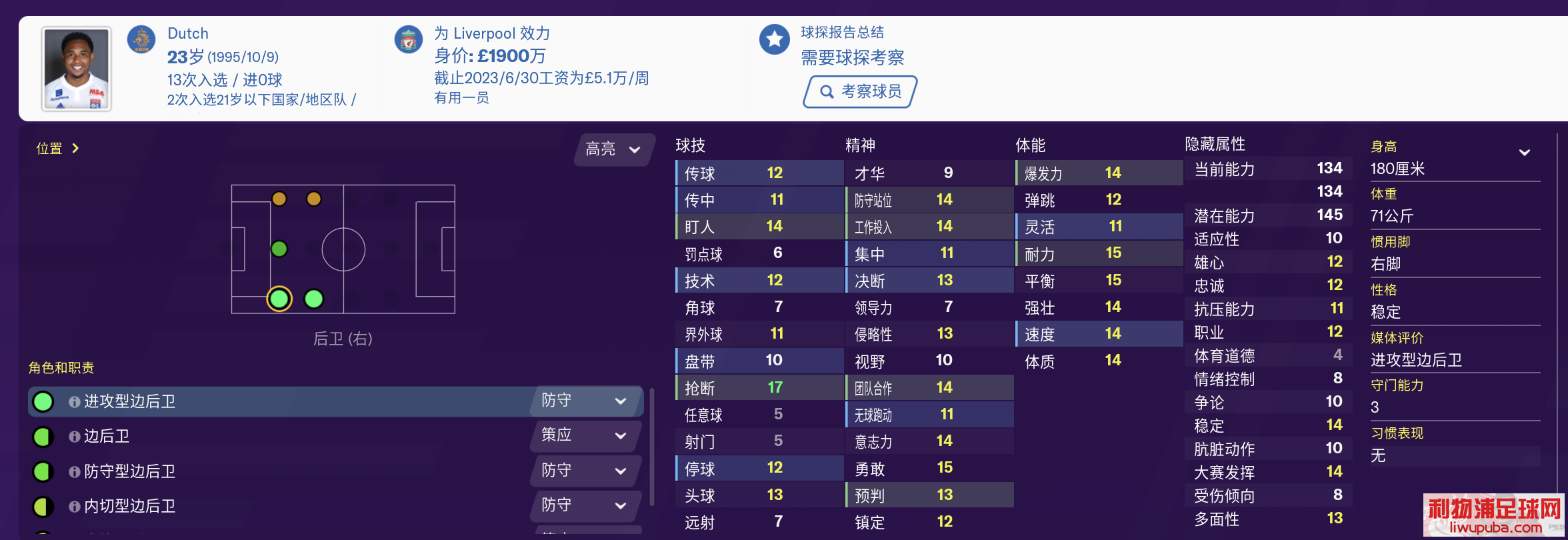This screenshot has height=540, width=1568.
Task: Click the Liverpool club crest icon
Action: pos(408,39)
